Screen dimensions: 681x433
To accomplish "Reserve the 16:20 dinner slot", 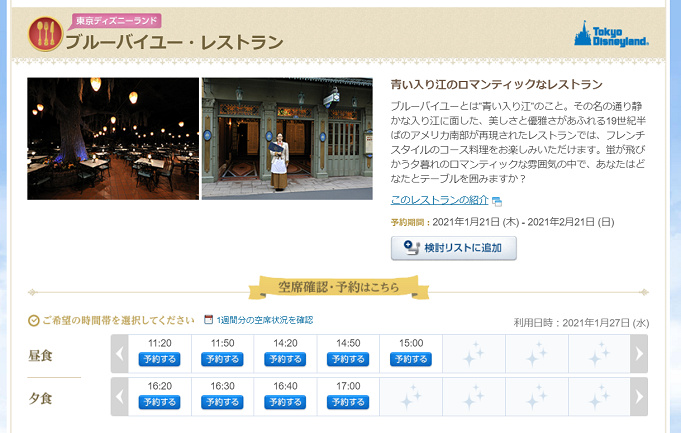I will point(159,402).
